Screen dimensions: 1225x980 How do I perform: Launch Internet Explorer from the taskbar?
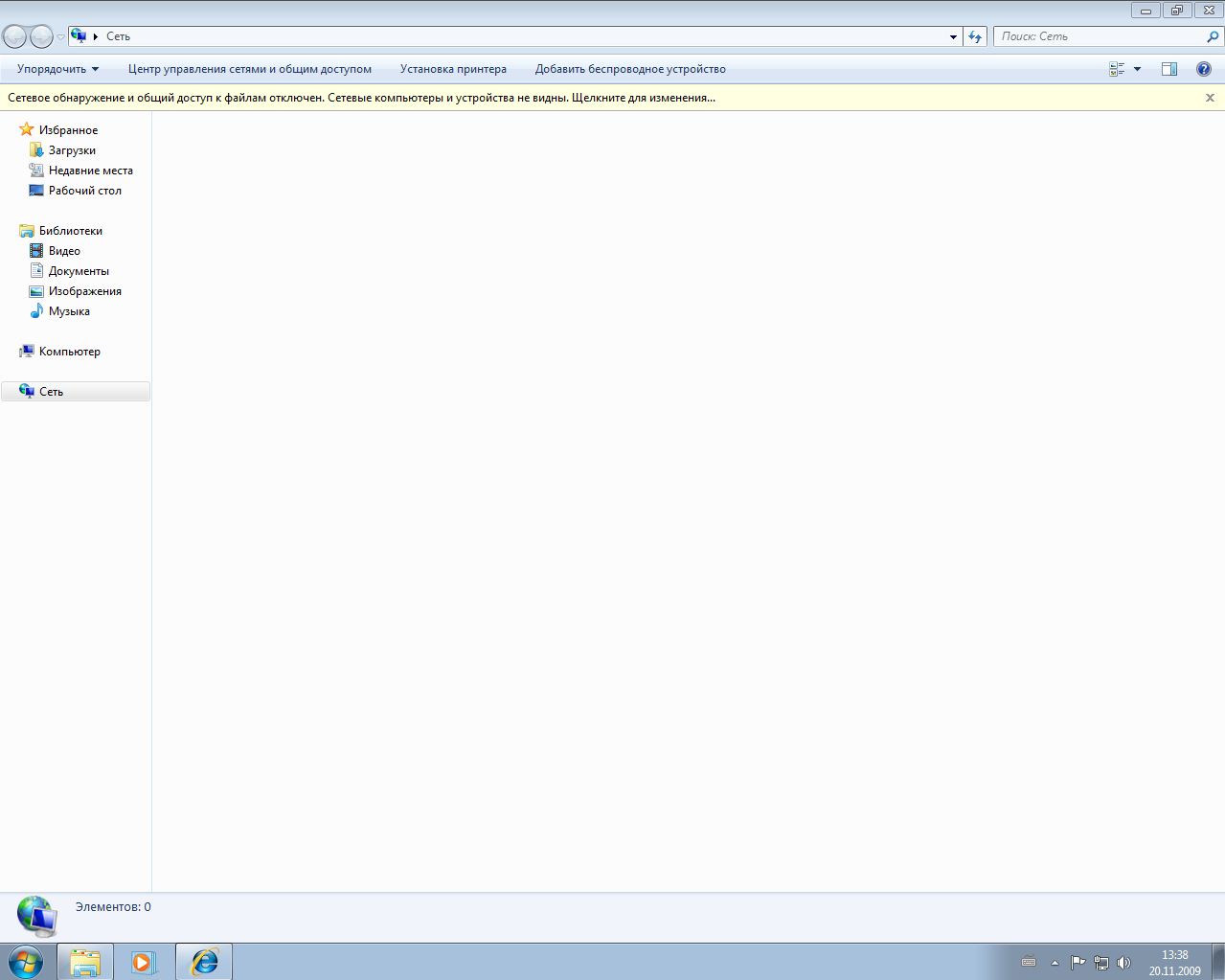(x=204, y=961)
